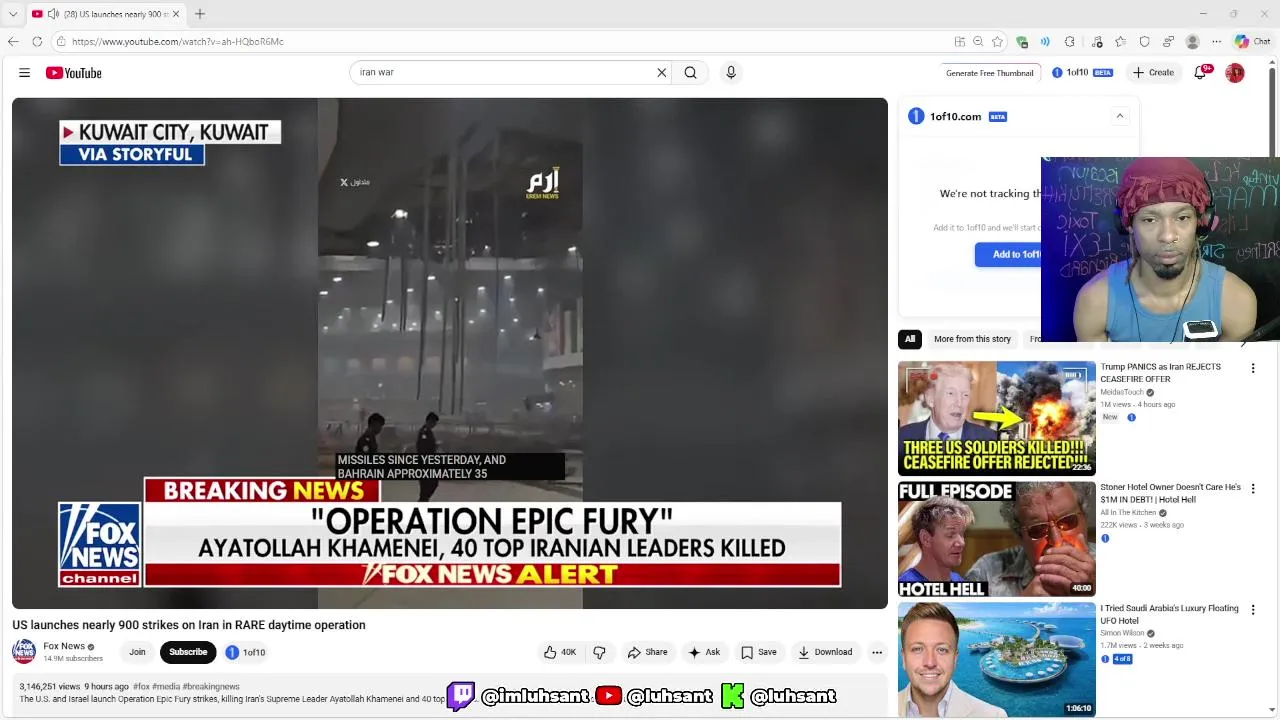Switch to the US launches nearly 900 browser tab
This screenshot has height=720, width=1280.
105,14
